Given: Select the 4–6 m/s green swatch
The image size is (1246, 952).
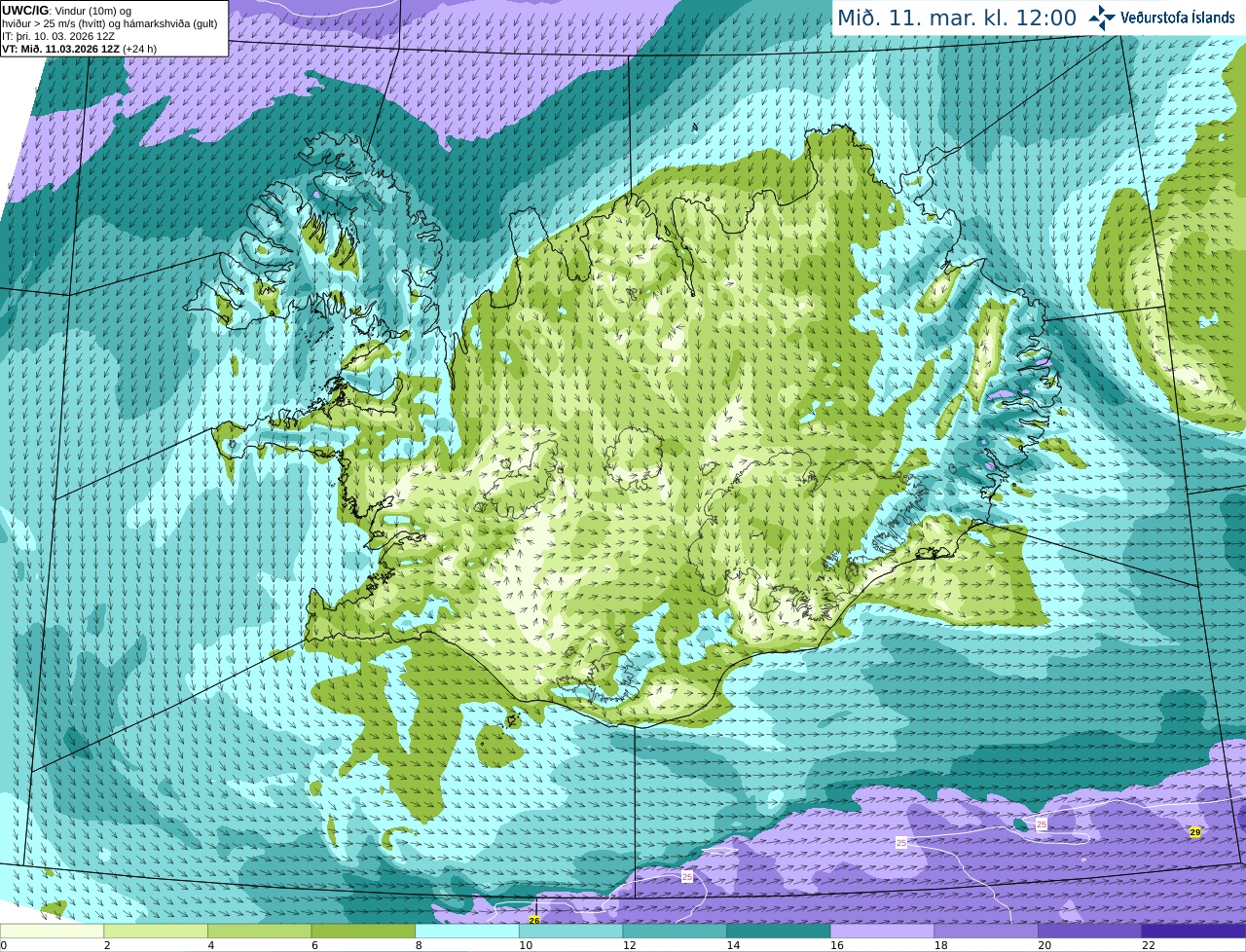Looking at the screenshot, I should coord(260,931).
